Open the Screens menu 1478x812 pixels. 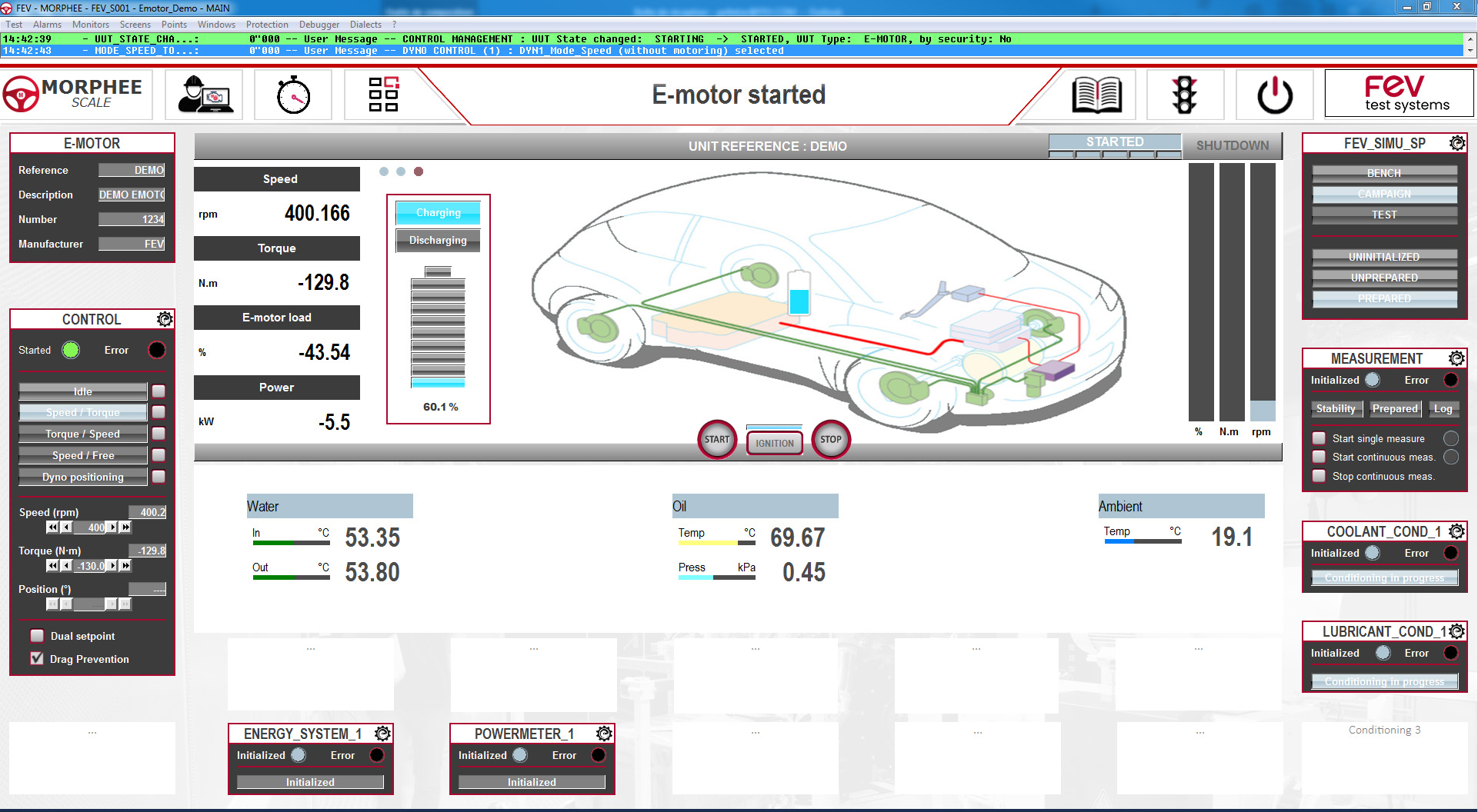pyautogui.click(x=135, y=25)
